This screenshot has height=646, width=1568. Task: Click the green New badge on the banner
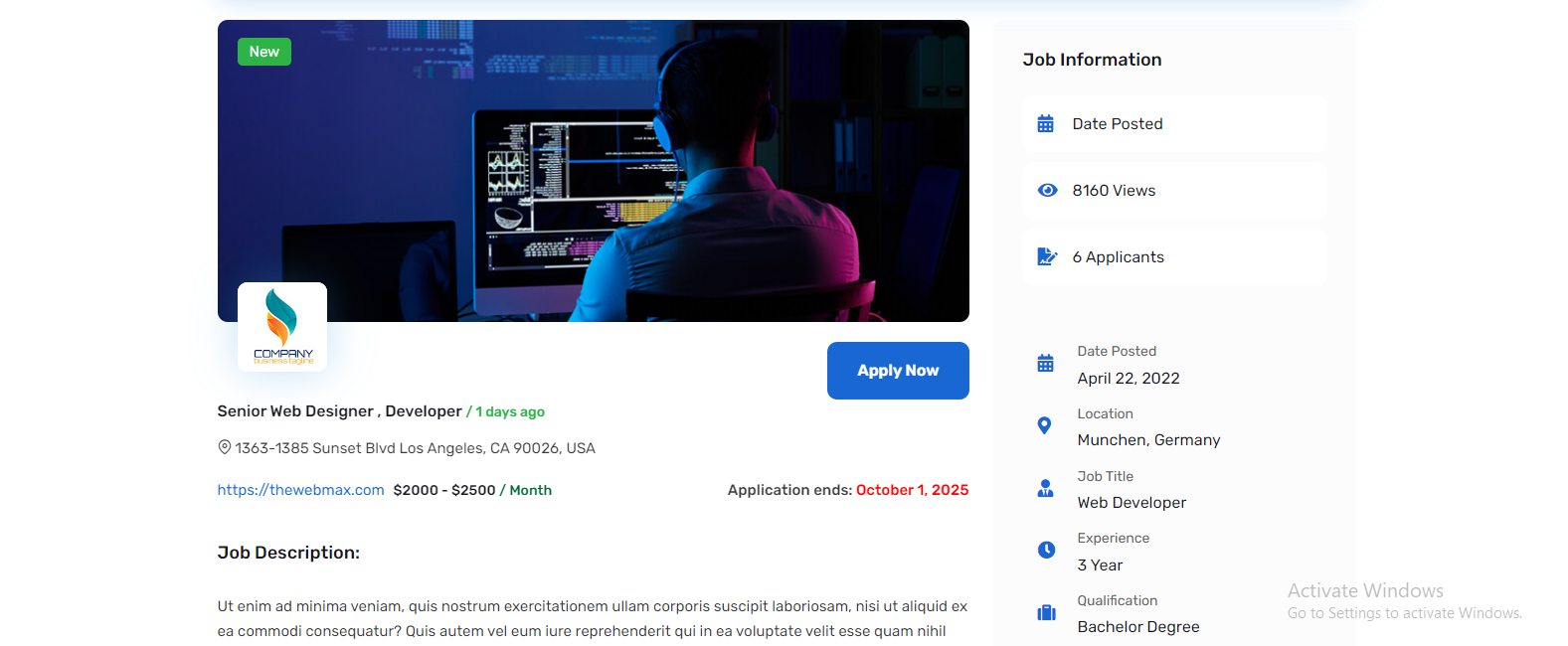pyautogui.click(x=263, y=52)
